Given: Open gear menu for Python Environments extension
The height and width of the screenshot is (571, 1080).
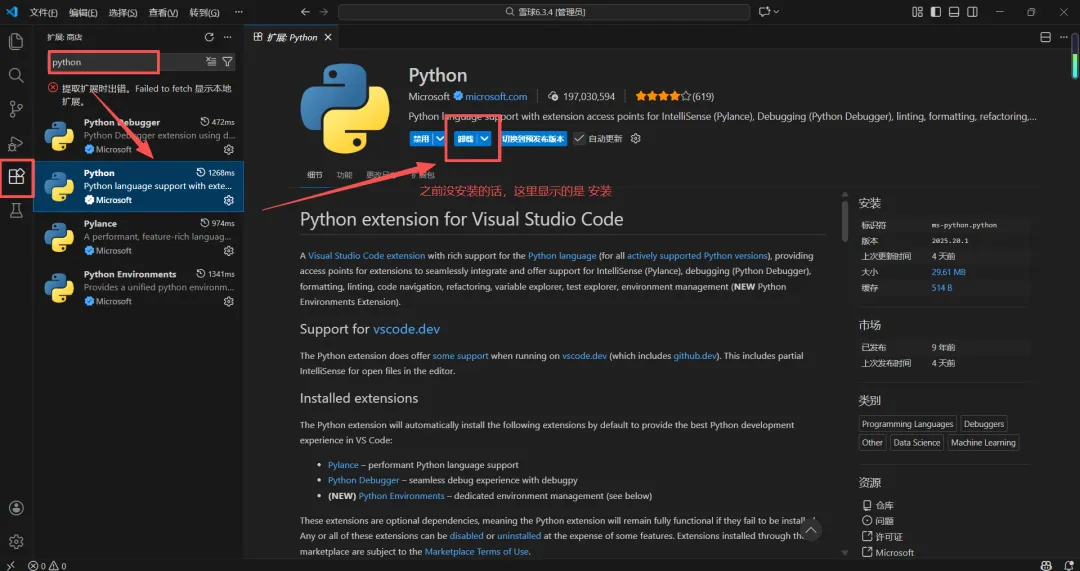Looking at the screenshot, I should click(229, 302).
